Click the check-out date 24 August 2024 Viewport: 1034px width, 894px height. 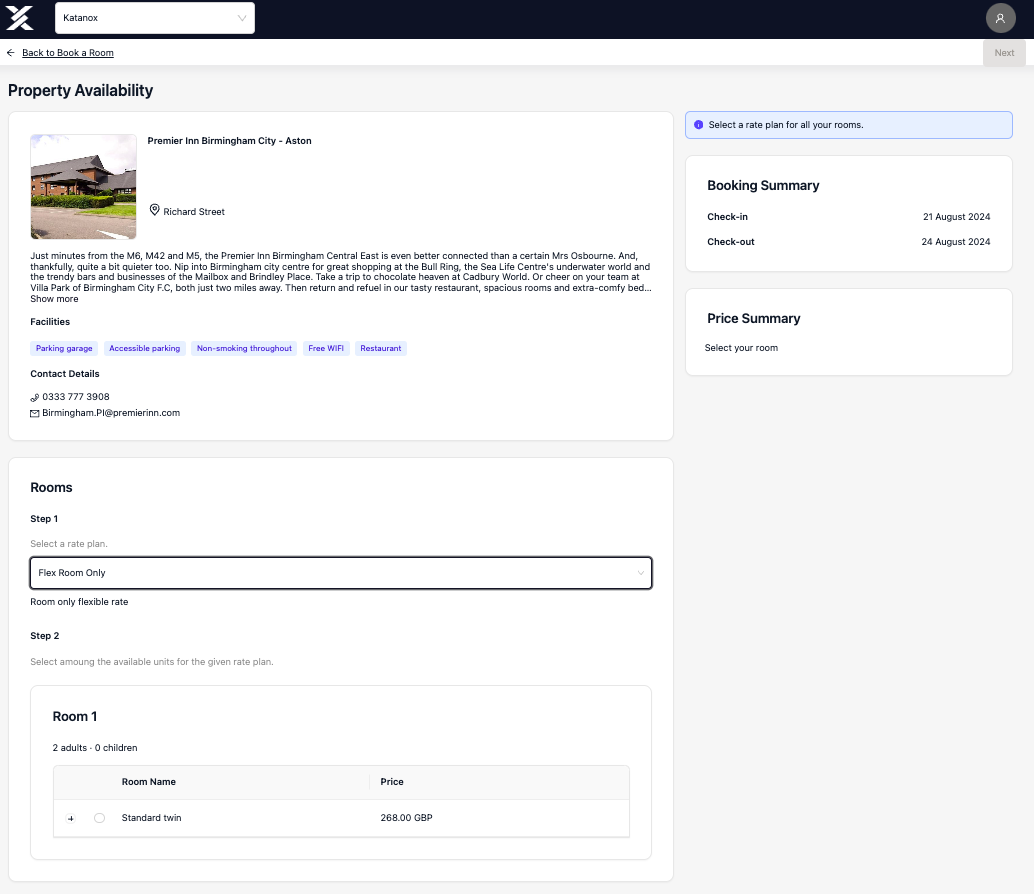click(956, 242)
